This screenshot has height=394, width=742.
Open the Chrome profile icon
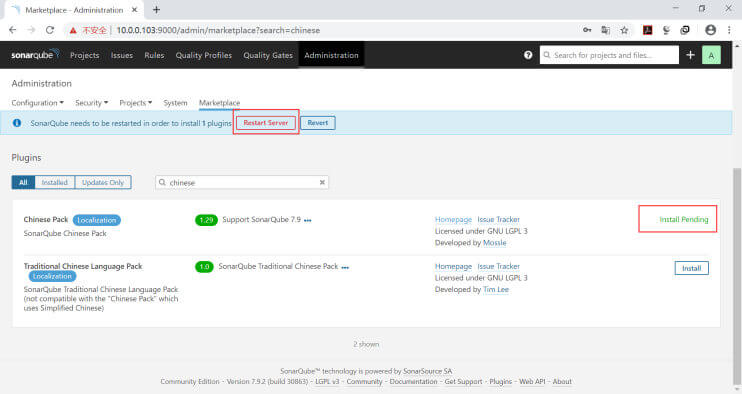click(x=710, y=30)
